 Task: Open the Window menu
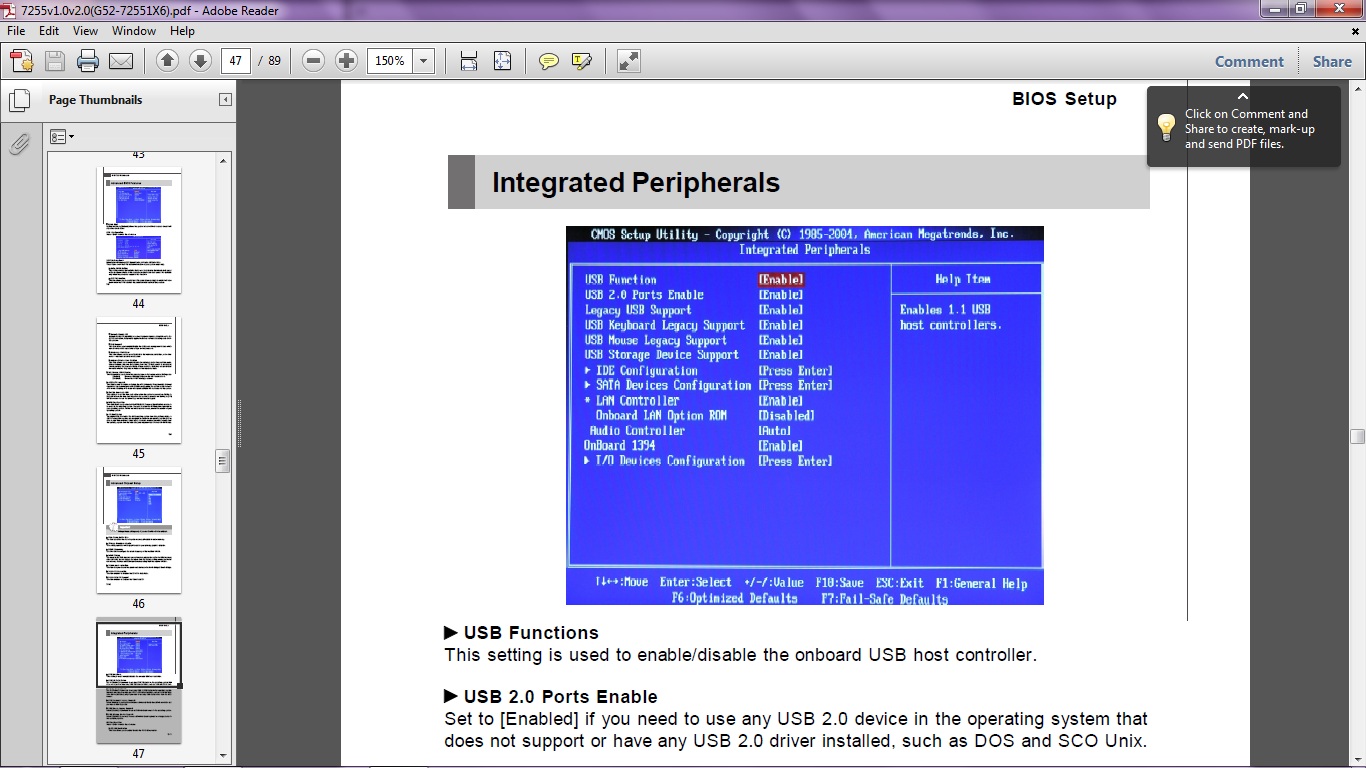coord(134,31)
